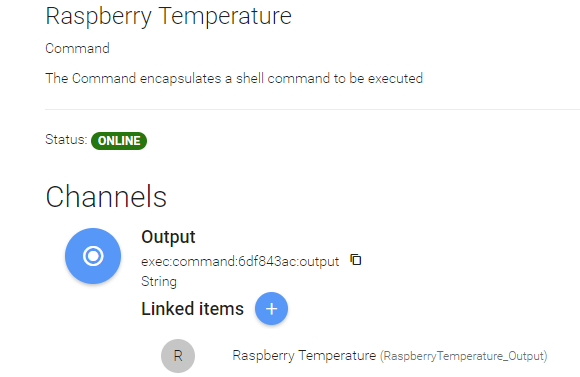This screenshot has height=377, width=580.
Task: Click the blue Output channel circle icon
Action: tap(93, 256)
